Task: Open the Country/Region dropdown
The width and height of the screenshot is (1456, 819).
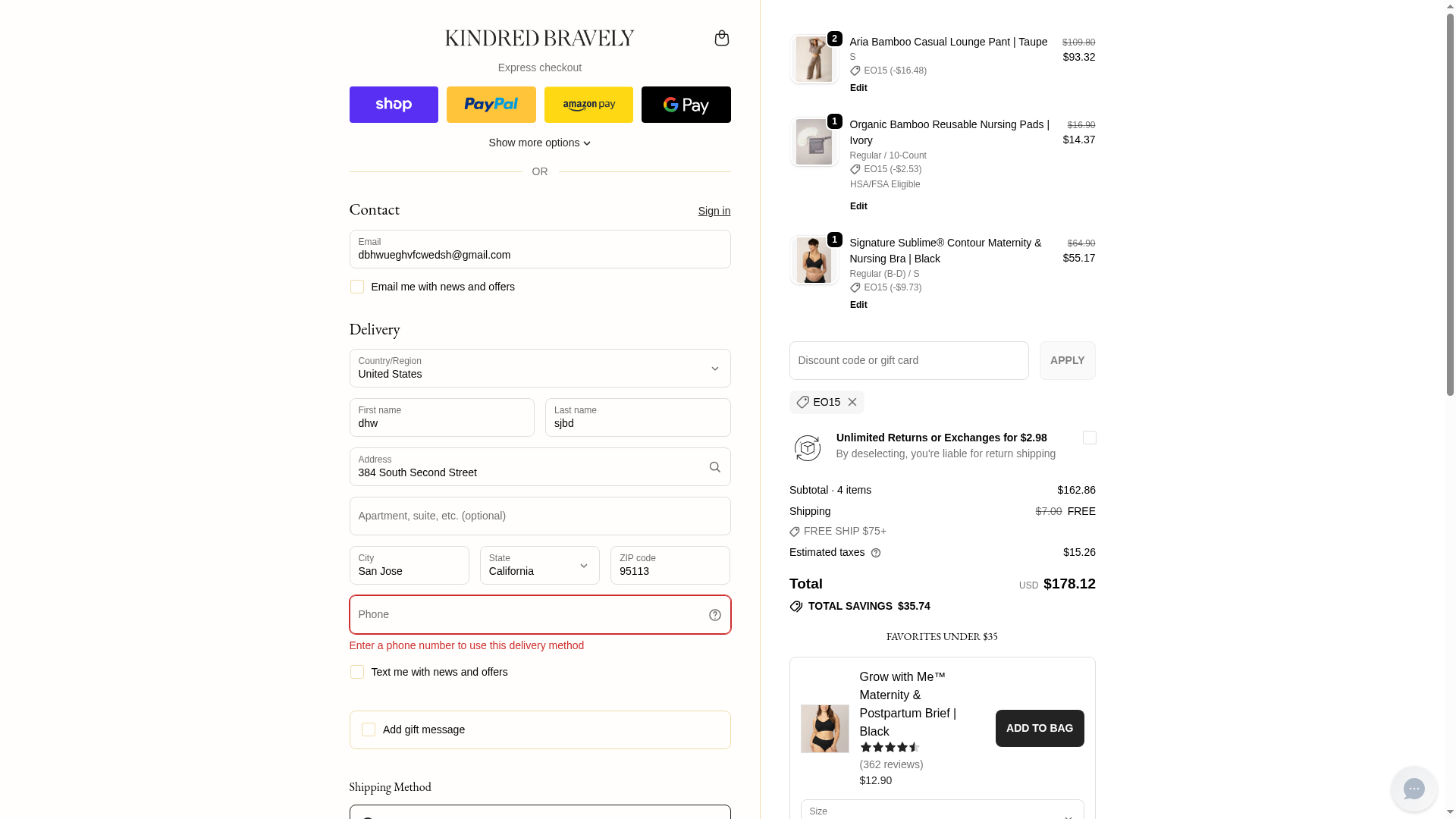Action: (x=539, y=369)
